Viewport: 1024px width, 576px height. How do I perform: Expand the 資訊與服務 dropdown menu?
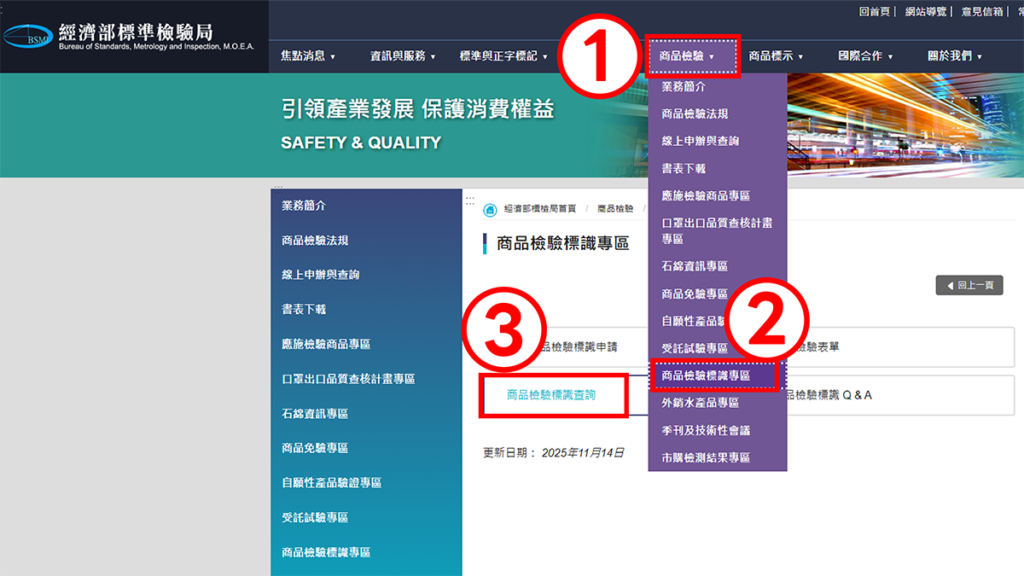point(402,56)
